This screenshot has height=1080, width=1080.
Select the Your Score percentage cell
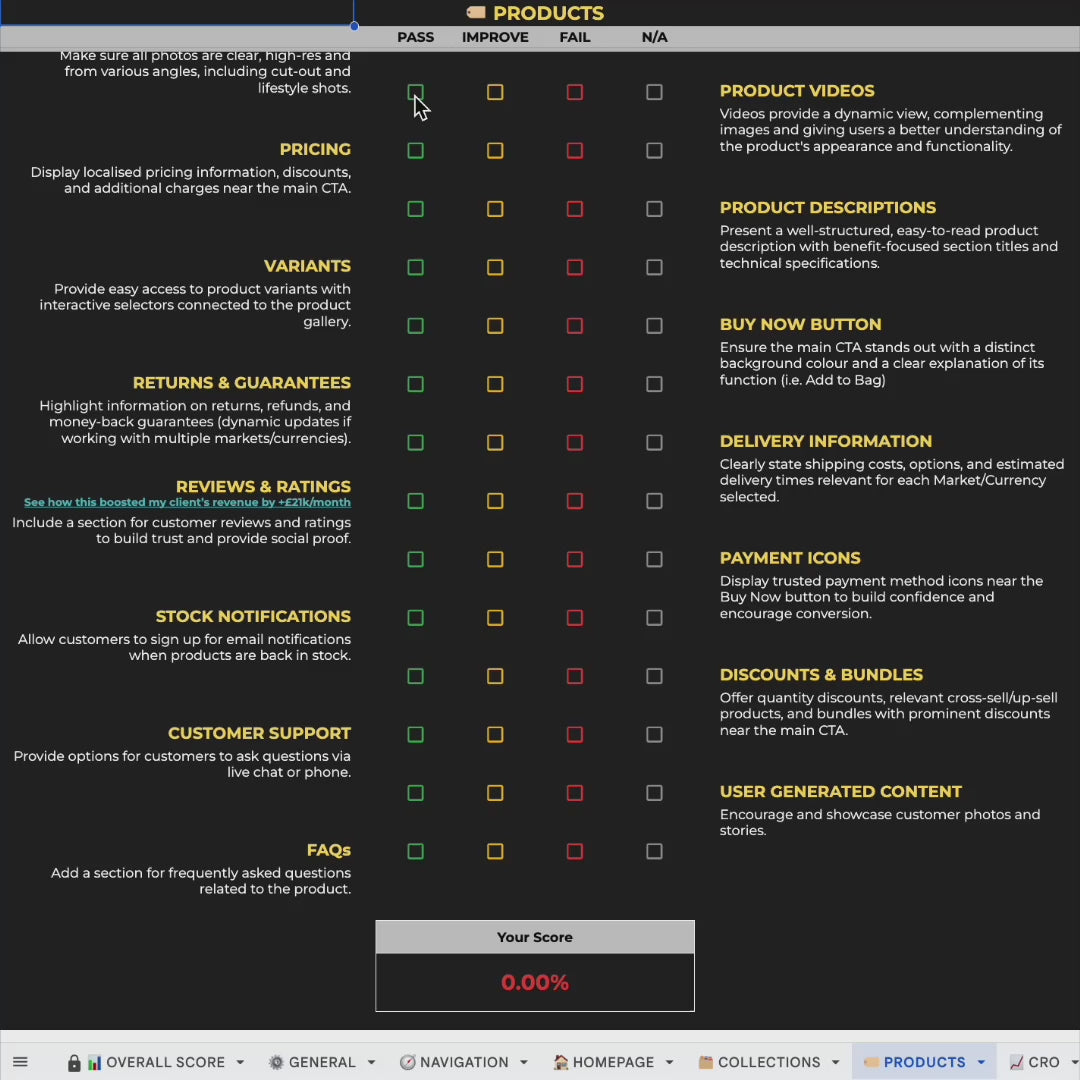pyautogui.click(x=535, y=982)
